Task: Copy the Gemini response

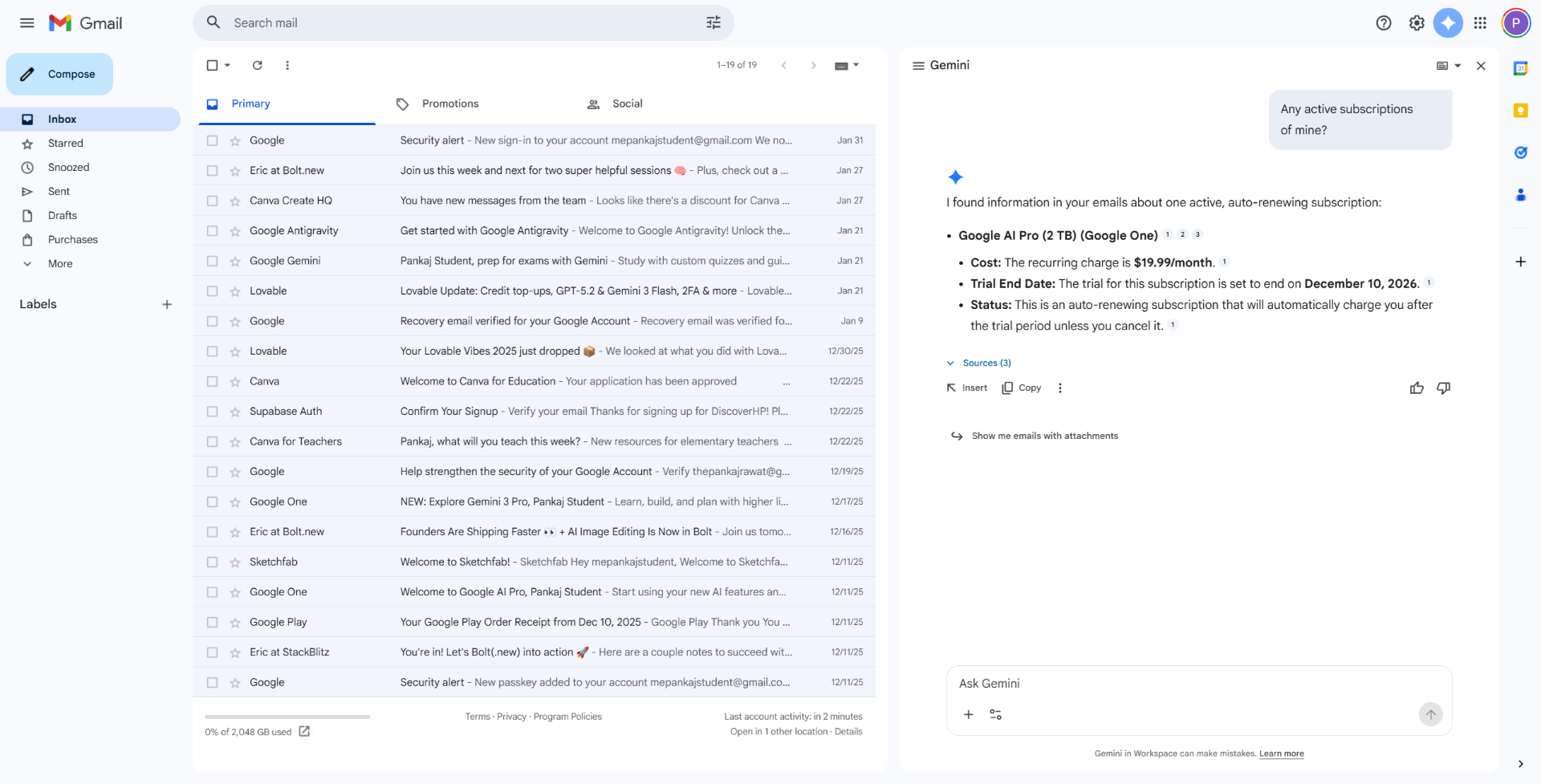Action: pos(1021,388)
